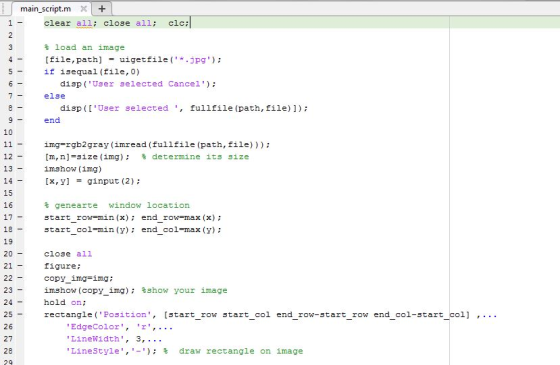Place cursor on rectangle function name
The height and width of the screenshot is (365, 560).
pos(68,315)
